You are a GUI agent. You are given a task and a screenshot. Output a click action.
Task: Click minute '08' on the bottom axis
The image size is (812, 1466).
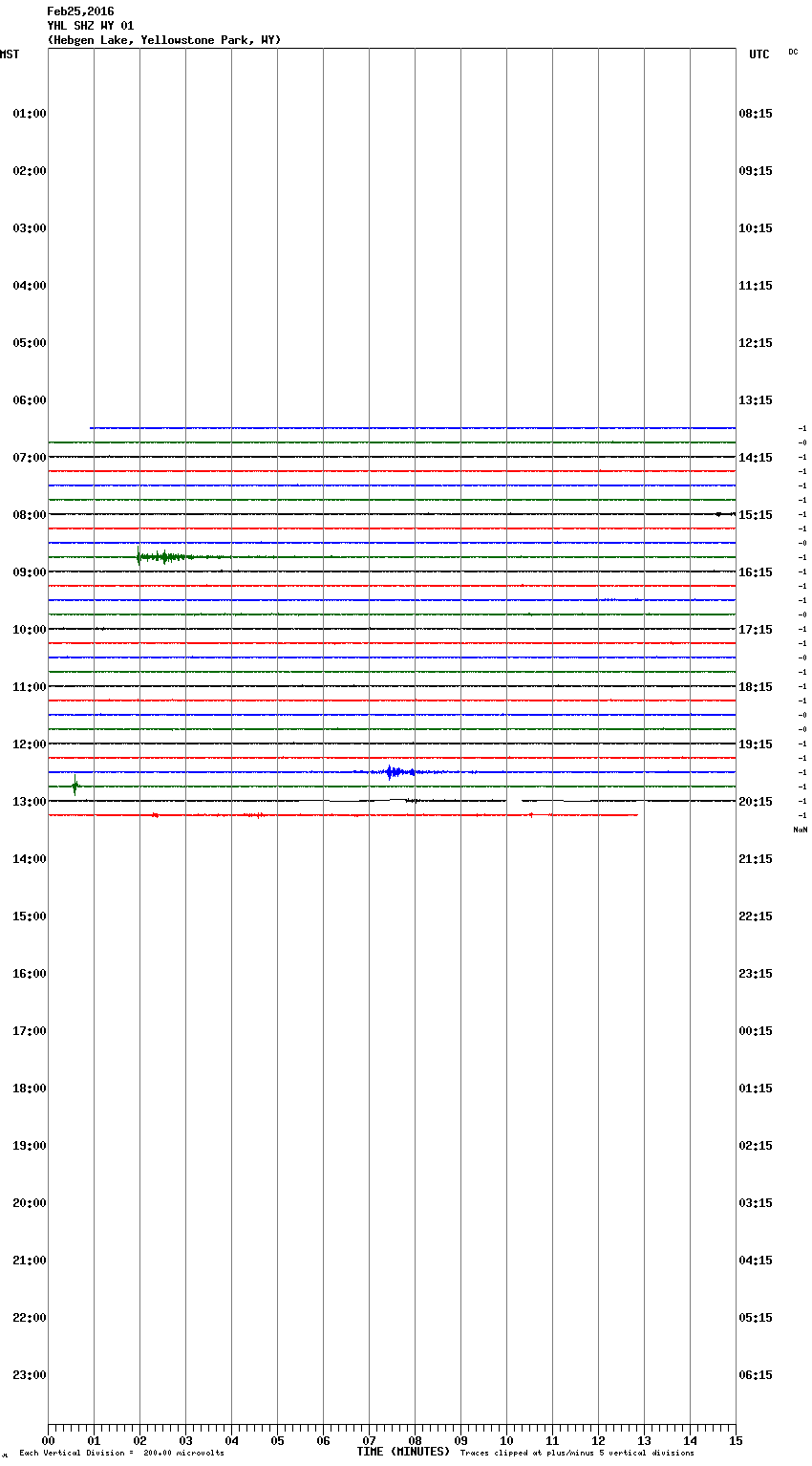coord(415,1441)
